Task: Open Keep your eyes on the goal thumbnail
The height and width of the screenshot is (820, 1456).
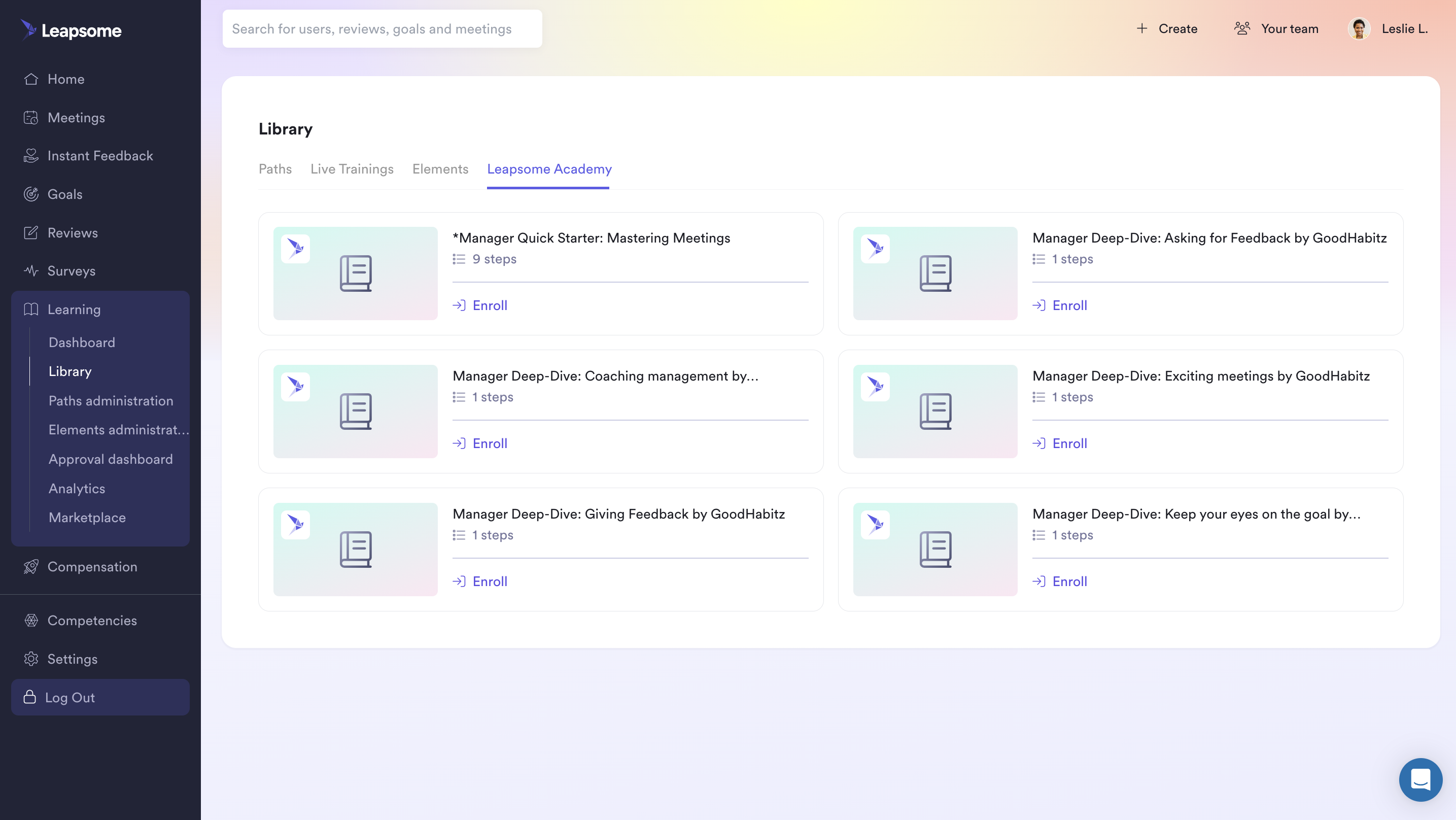Action: 935,550
